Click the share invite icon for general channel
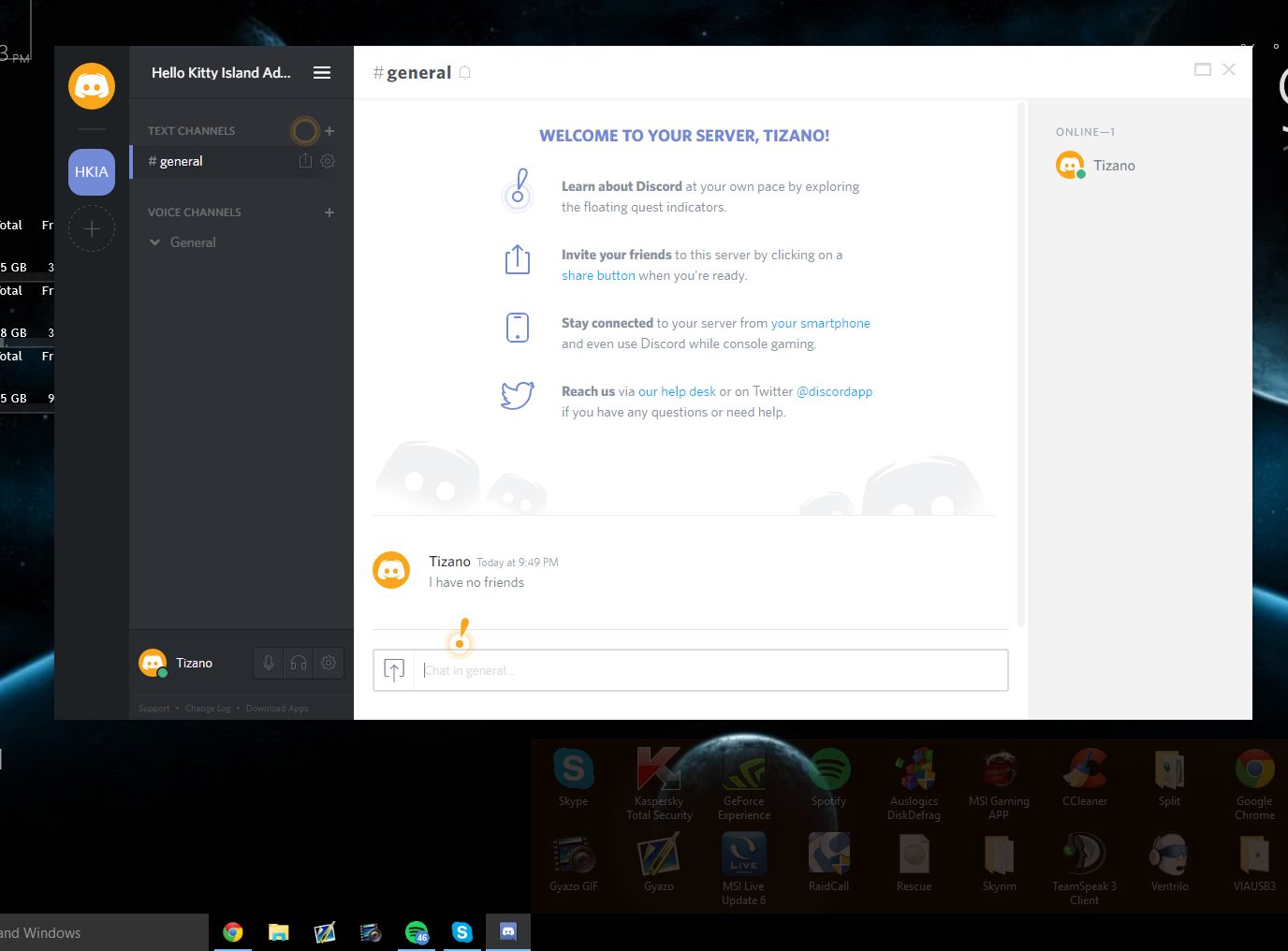 click(x=305, y=161)
